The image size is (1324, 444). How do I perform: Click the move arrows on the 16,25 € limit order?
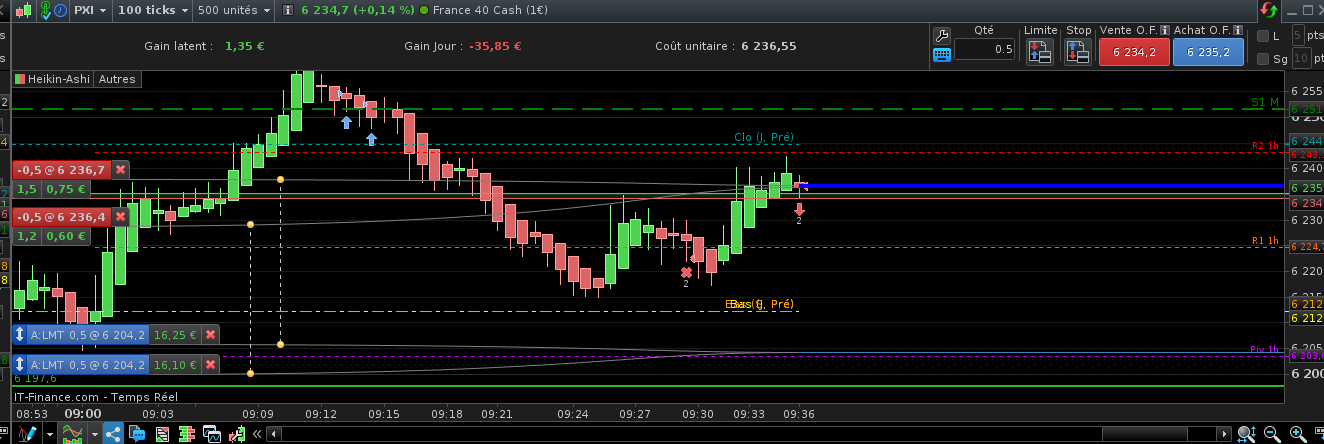pyautogui.click(x=19, y=336)
